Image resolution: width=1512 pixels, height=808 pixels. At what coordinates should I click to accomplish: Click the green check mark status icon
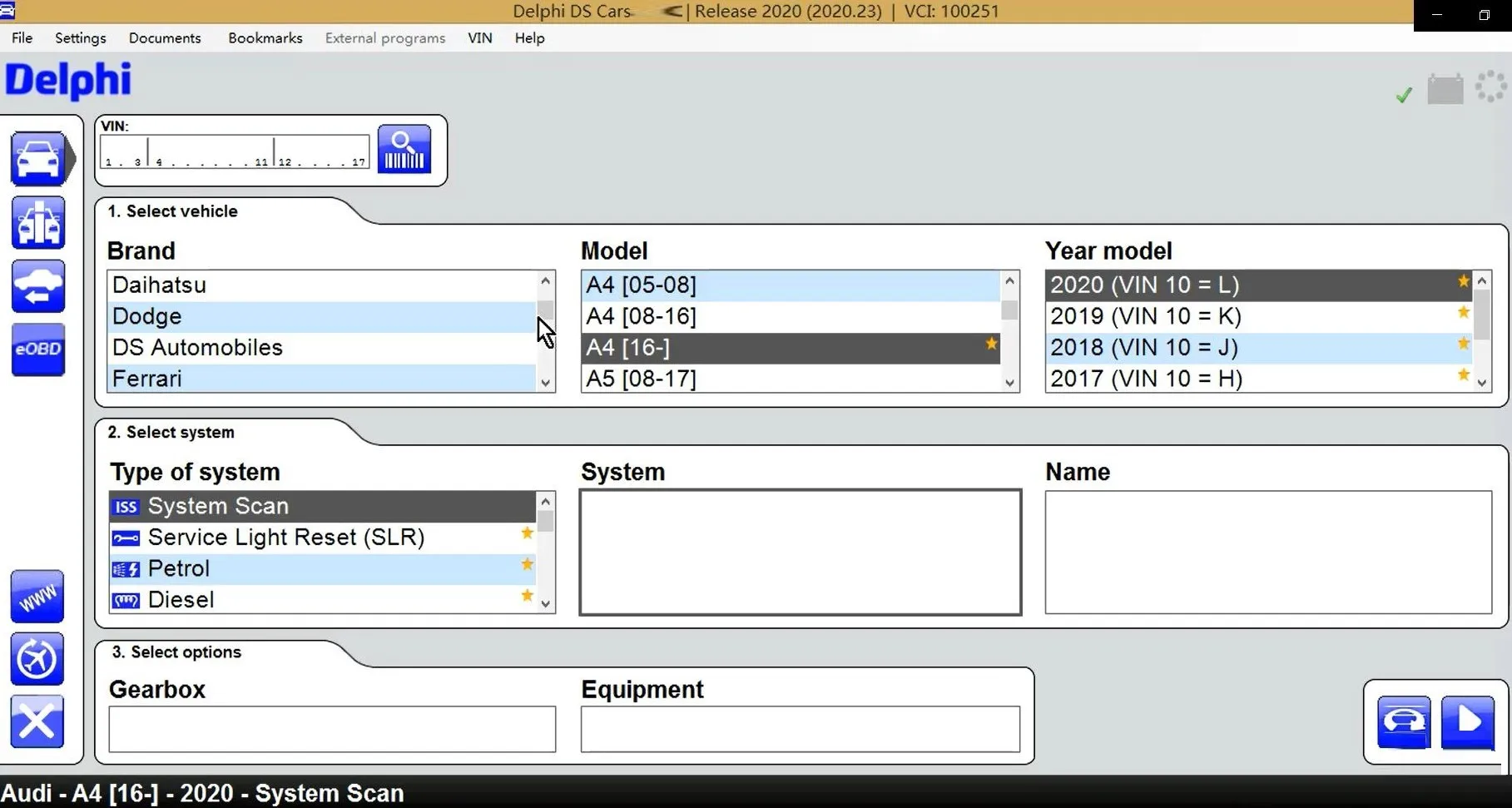(x=1404, y=95)
